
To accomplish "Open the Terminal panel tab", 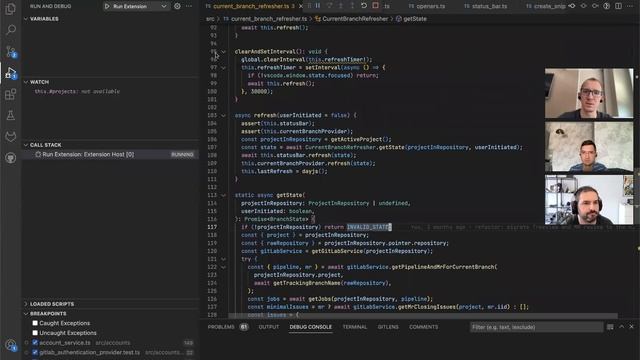I will pos(355,327).
